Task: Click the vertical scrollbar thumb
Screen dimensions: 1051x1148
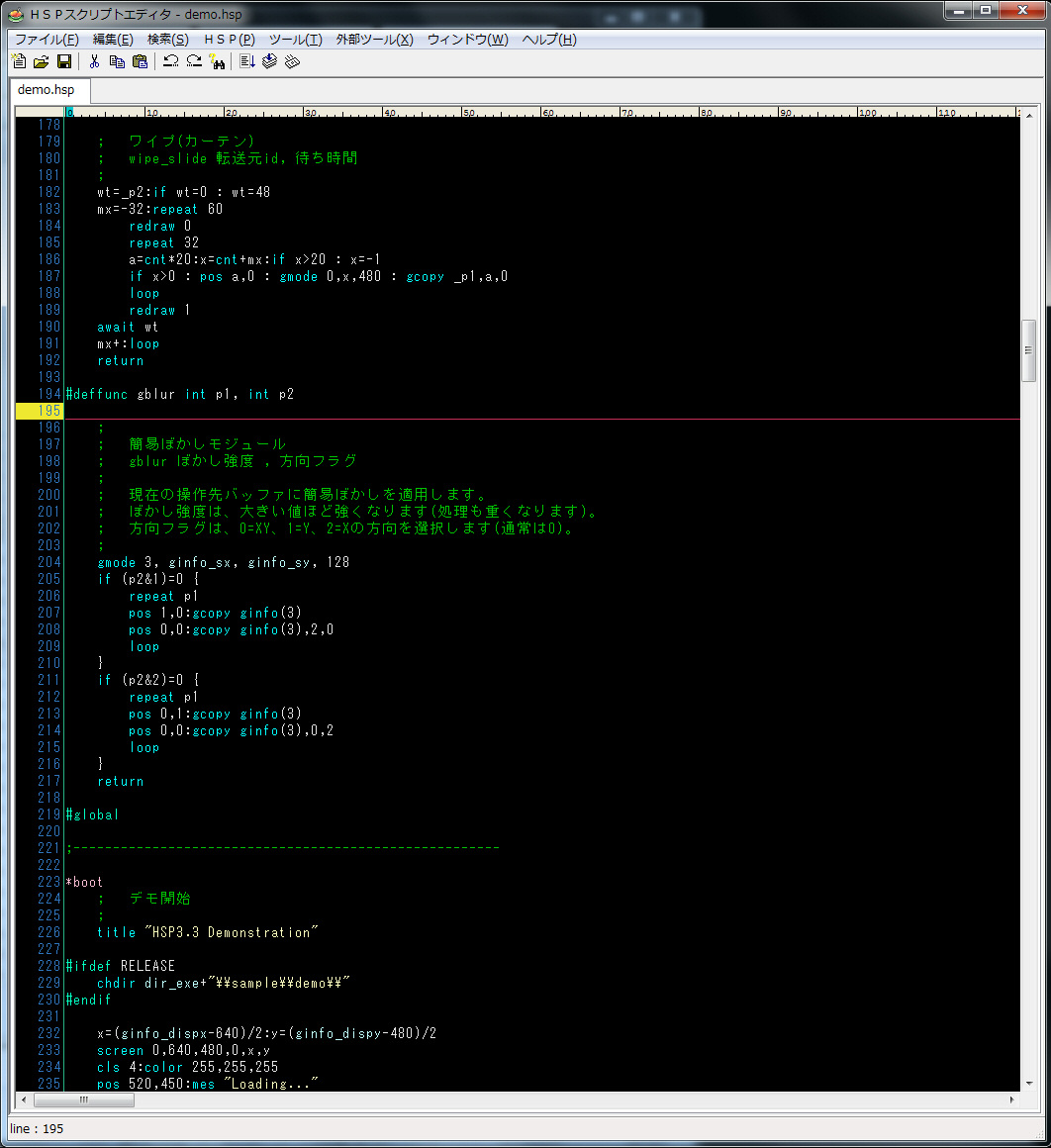Action: [1029, 350]
